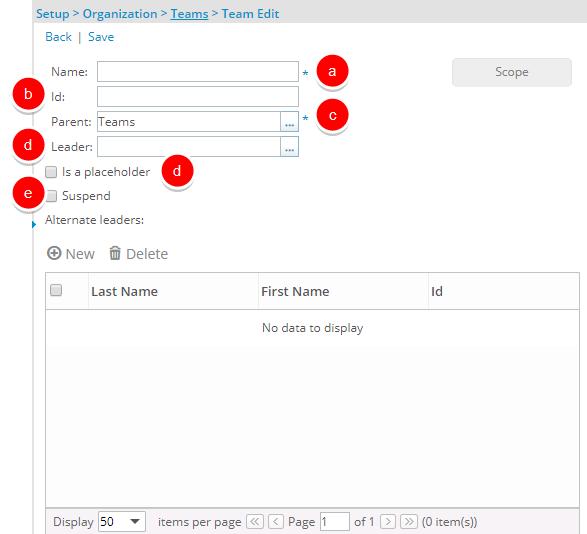
Task: Click the Scope button
Action: coord(512,72)
